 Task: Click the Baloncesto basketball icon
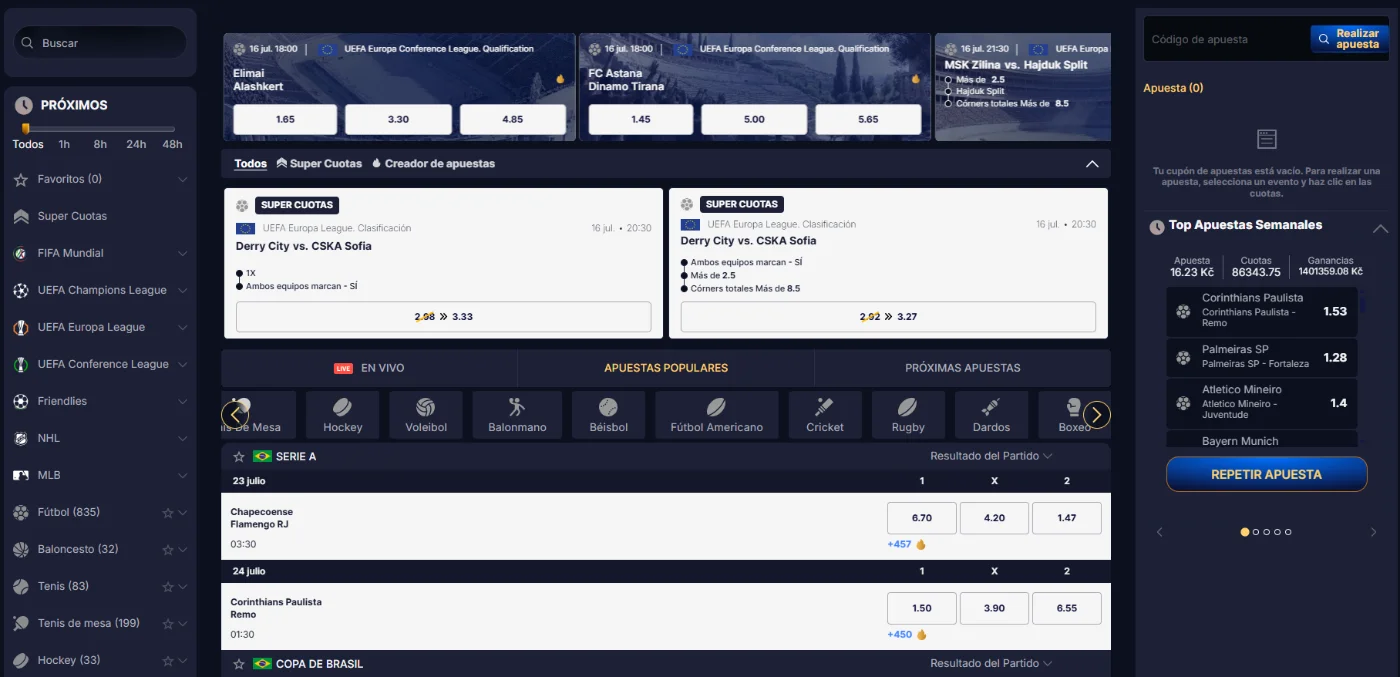(x=21, y=549)
